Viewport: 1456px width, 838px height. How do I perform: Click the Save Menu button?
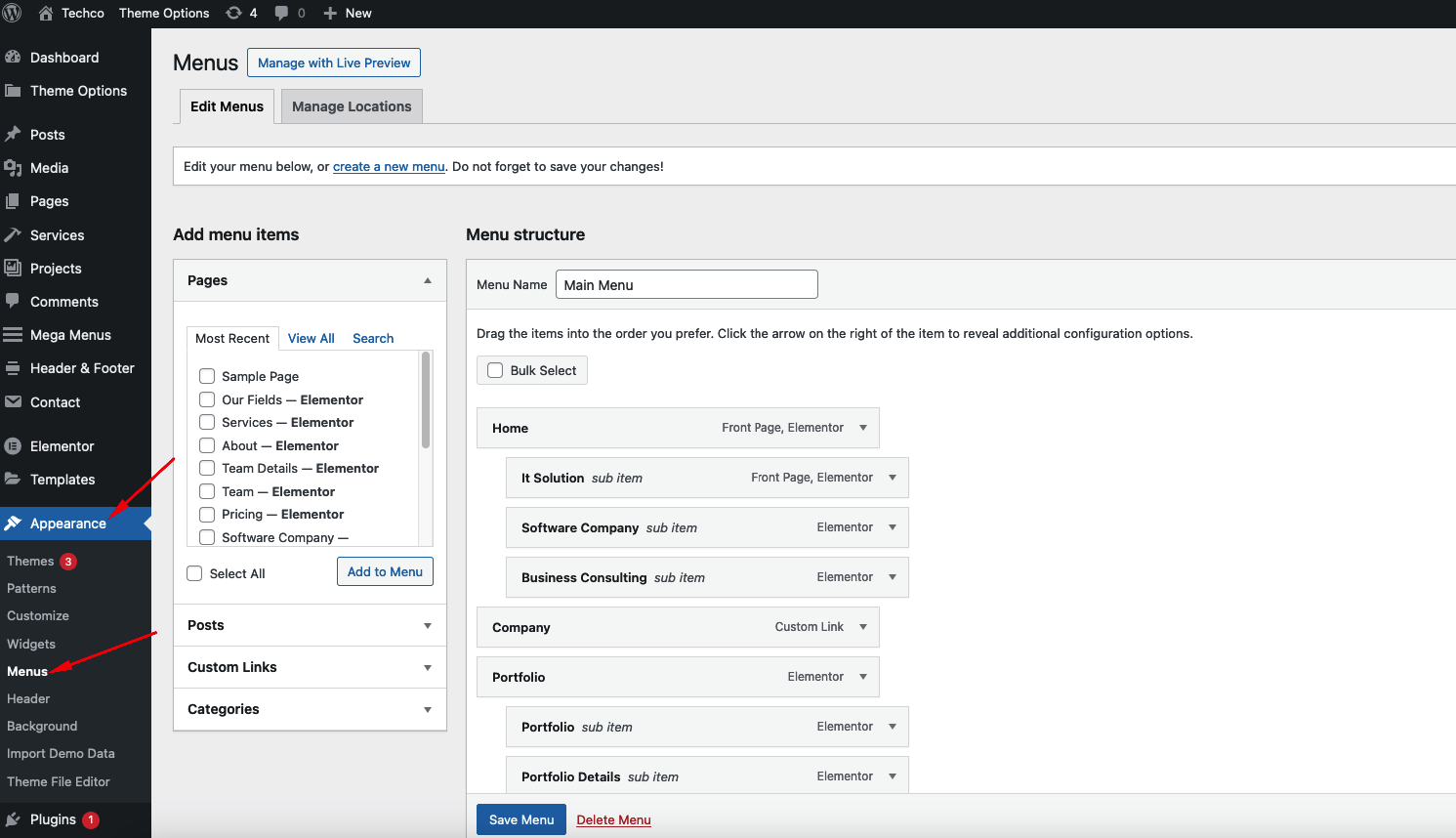[520, 819]
